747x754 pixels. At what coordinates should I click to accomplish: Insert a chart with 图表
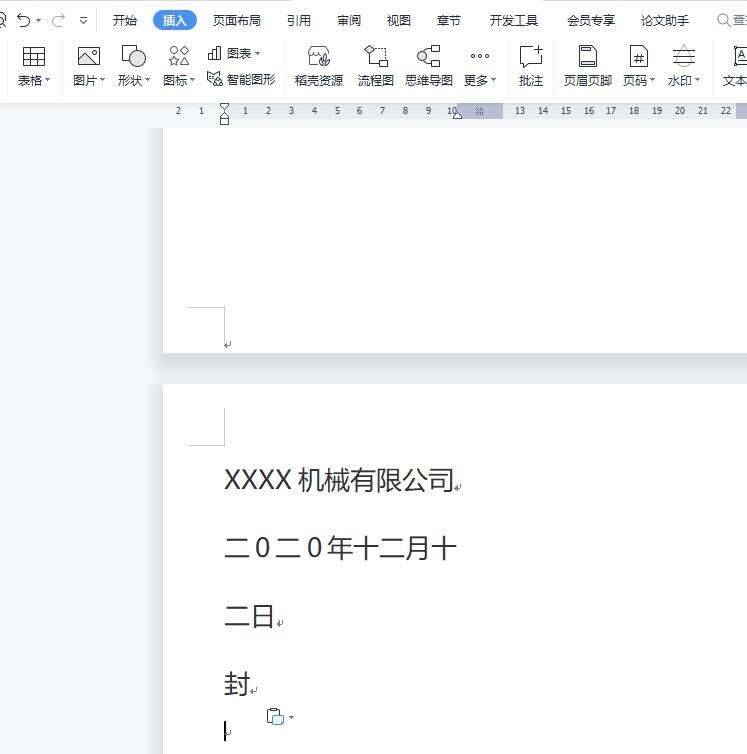coord(234,53)
